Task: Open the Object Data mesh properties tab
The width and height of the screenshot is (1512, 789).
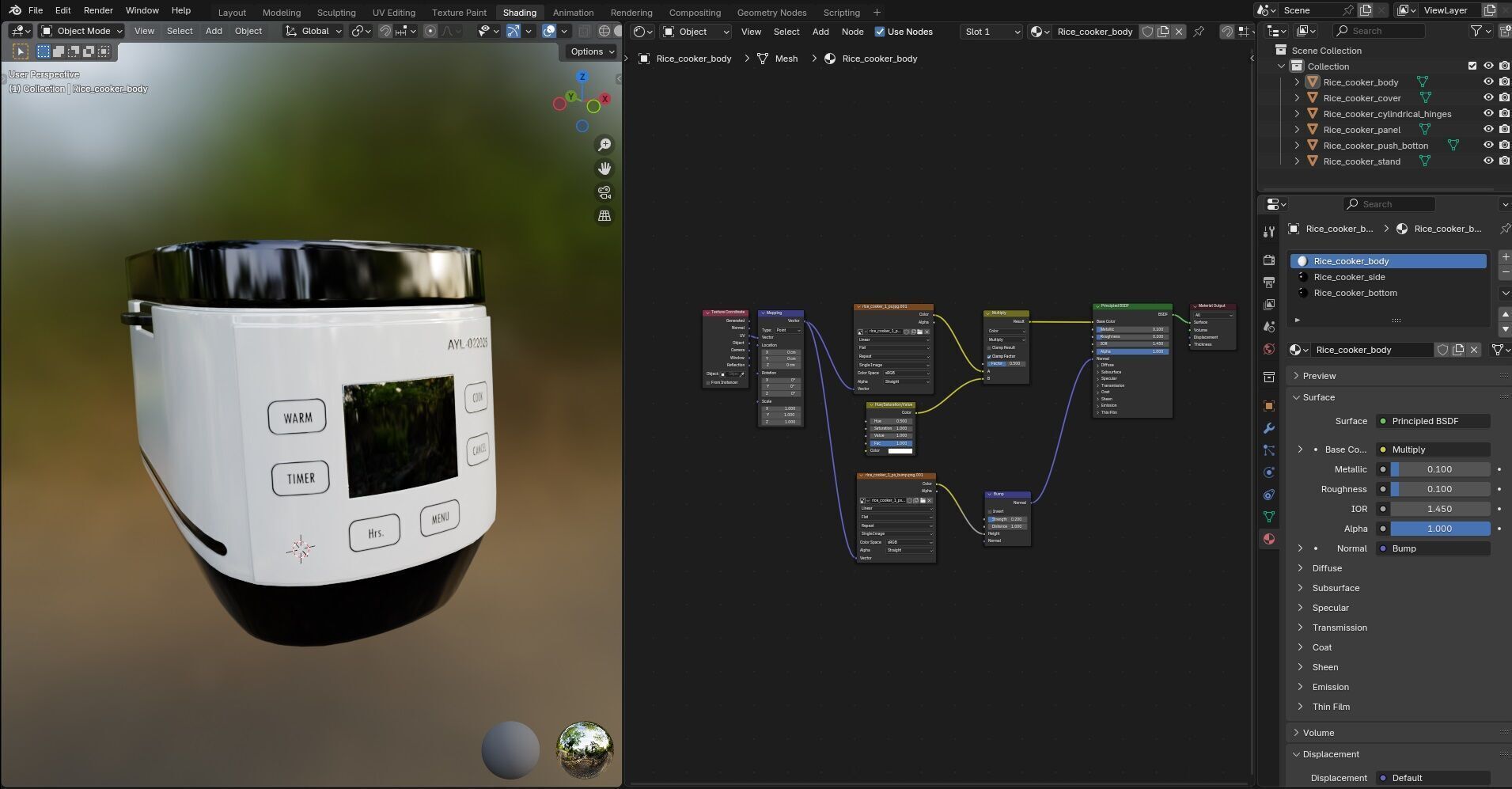Action: tap(1269, 517)
